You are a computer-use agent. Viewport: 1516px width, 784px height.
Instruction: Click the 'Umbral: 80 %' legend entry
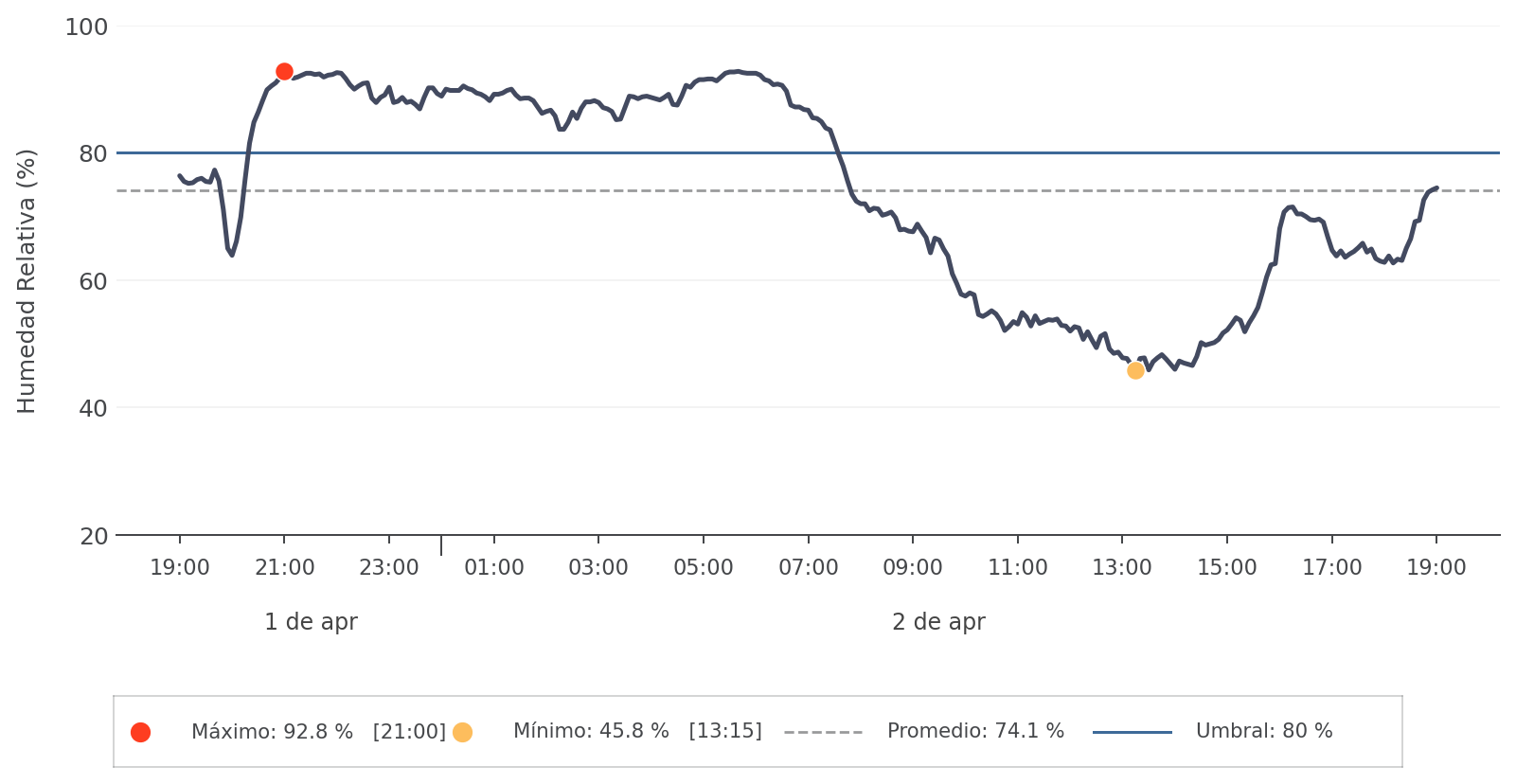(1264, 732)
